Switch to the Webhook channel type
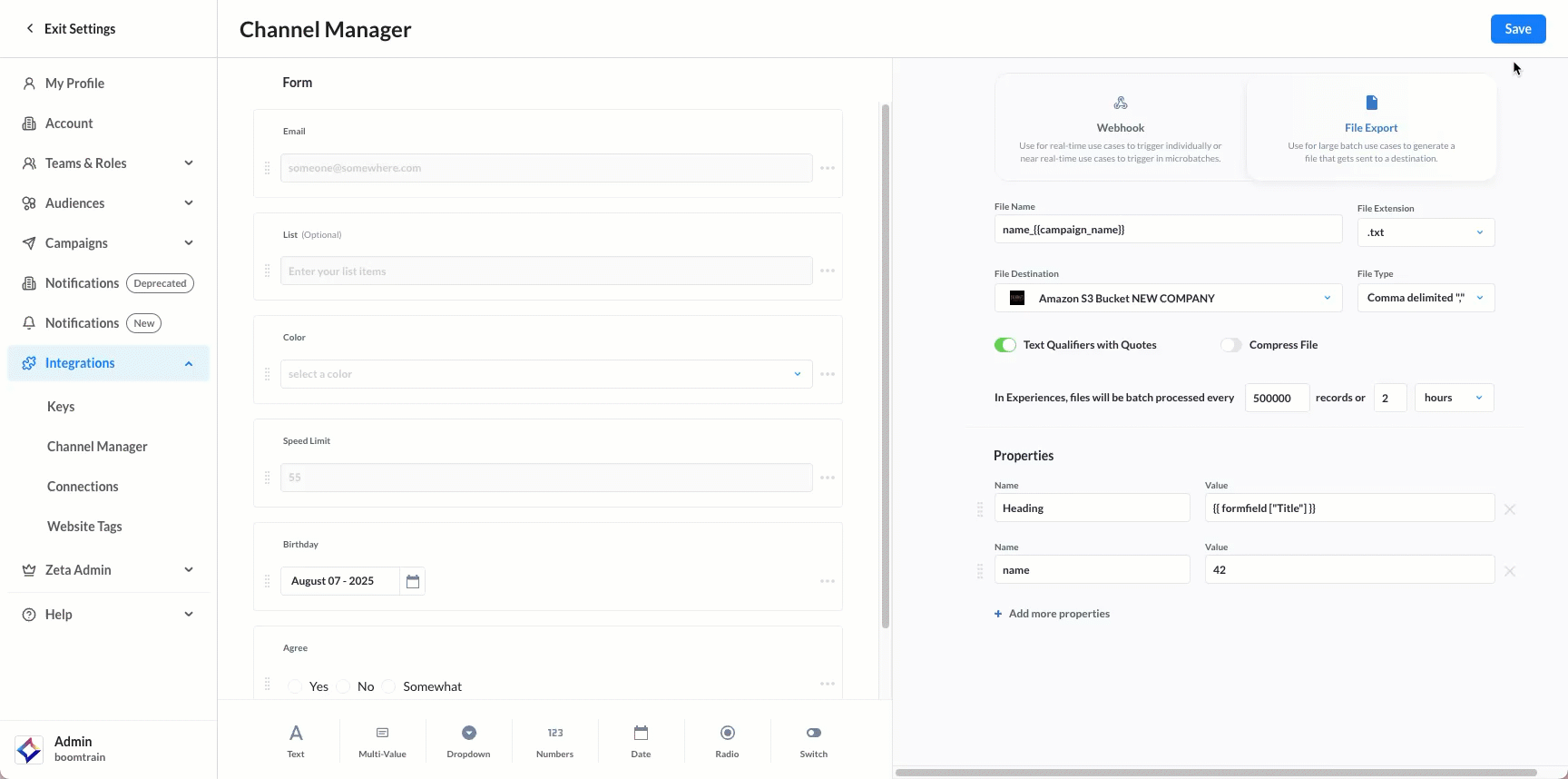1568x779 pixels. point(1120,128)
